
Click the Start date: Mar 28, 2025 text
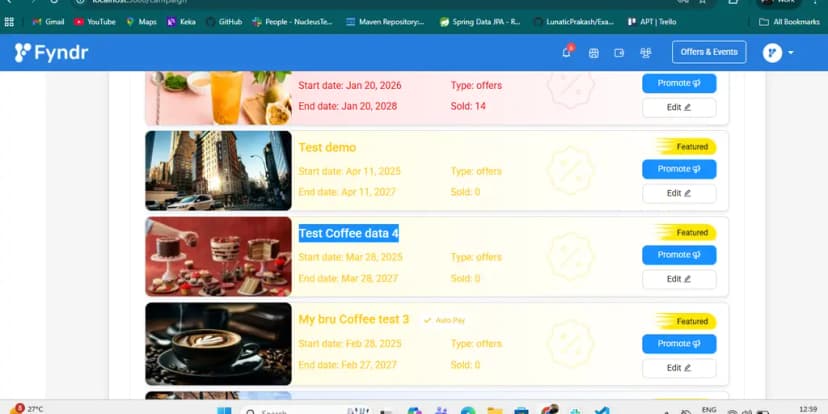click(351, 257)
